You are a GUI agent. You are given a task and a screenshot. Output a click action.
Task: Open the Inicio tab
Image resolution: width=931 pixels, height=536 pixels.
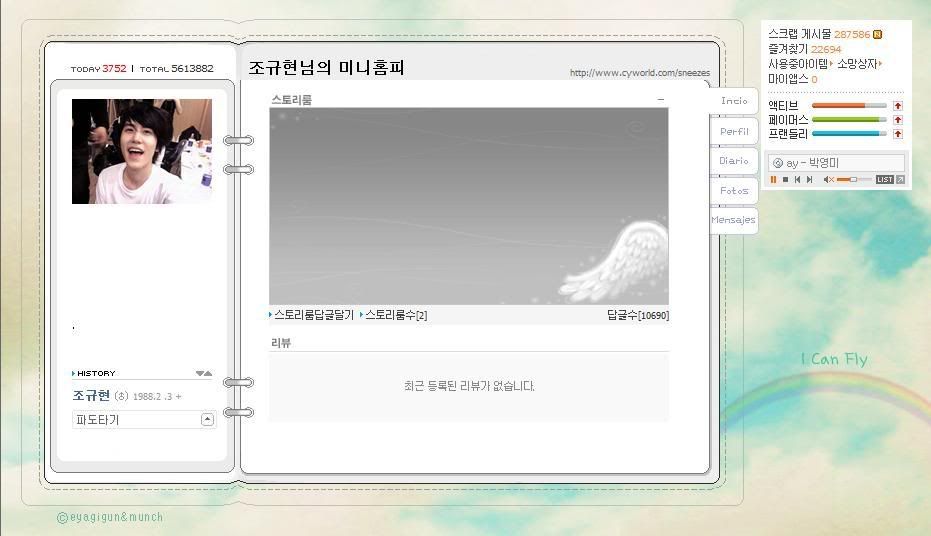[734, 101]
